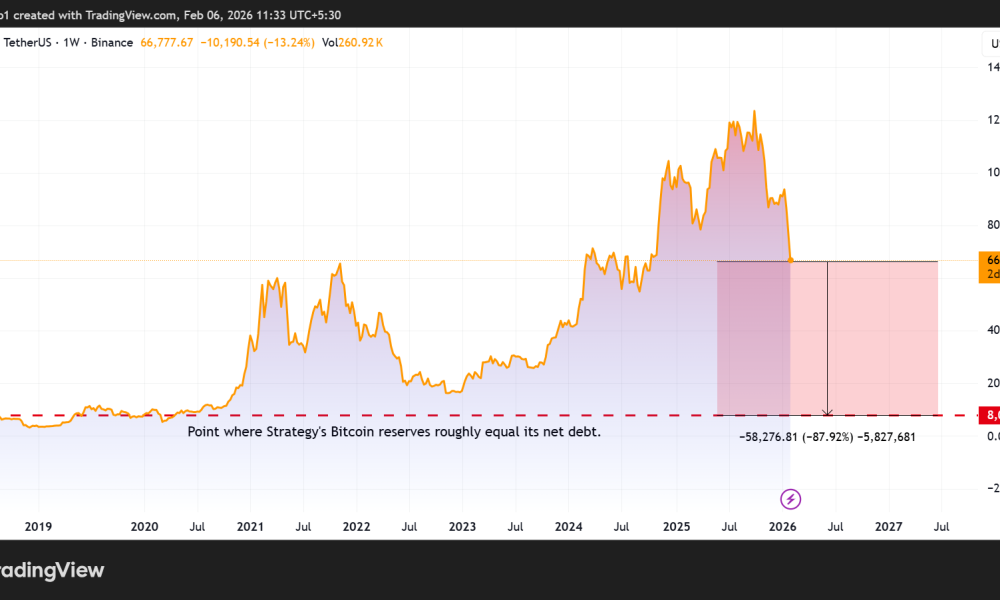
Task: Select the 2026 label on the time axis
Action: [783, 526]
